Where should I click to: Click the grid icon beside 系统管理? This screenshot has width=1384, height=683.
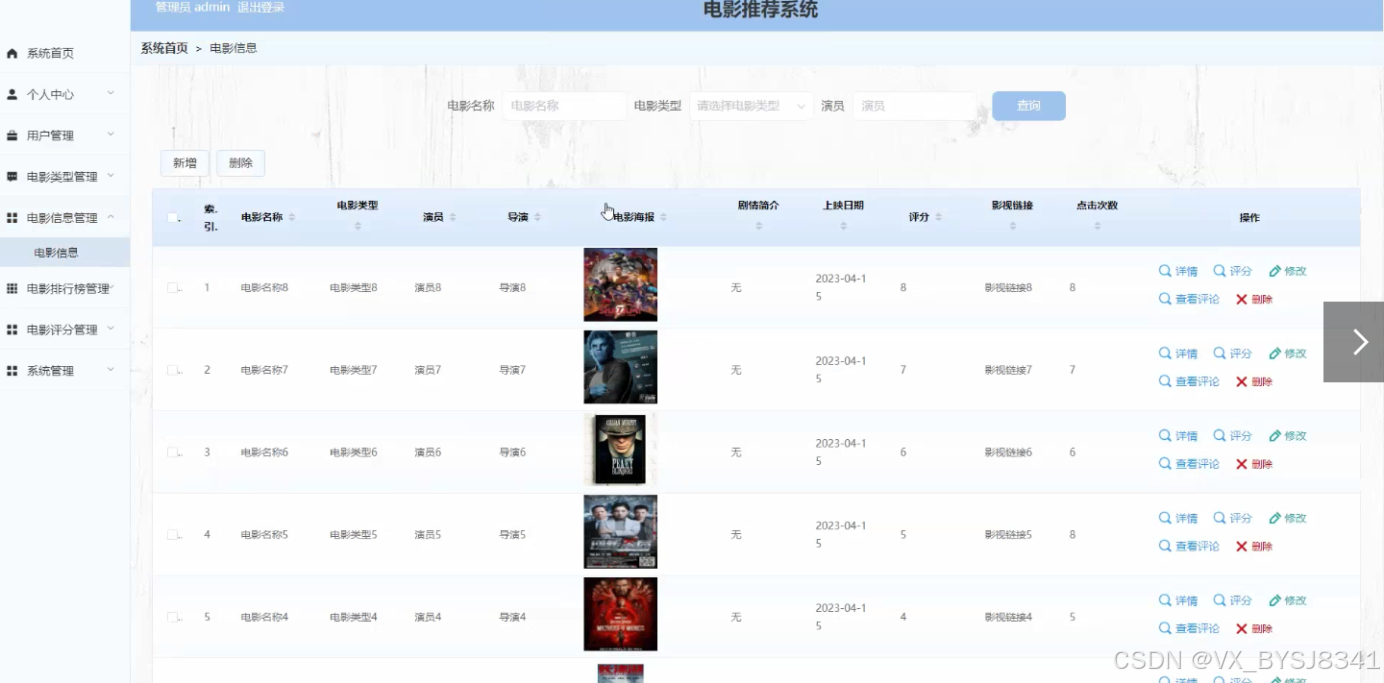(12, 370)
